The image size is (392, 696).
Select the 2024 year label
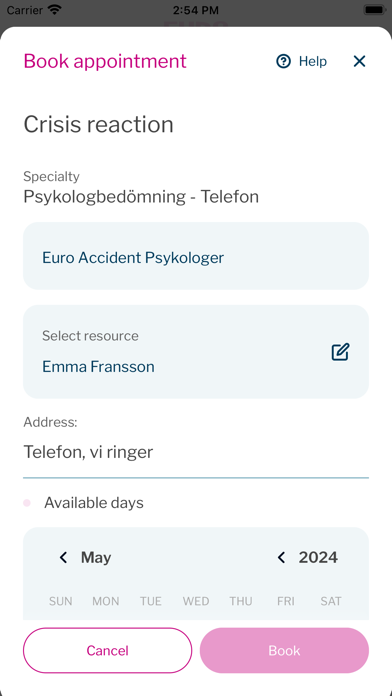pyautogui.click(x=318, y=558)
